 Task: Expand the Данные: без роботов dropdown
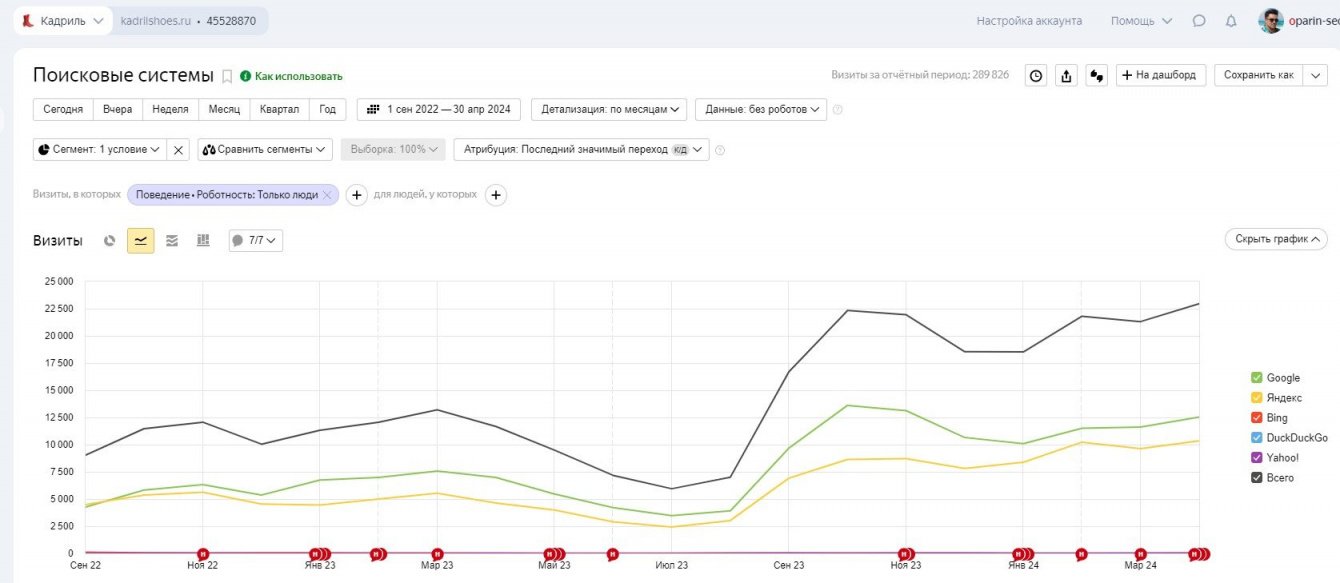click(762, 109)
